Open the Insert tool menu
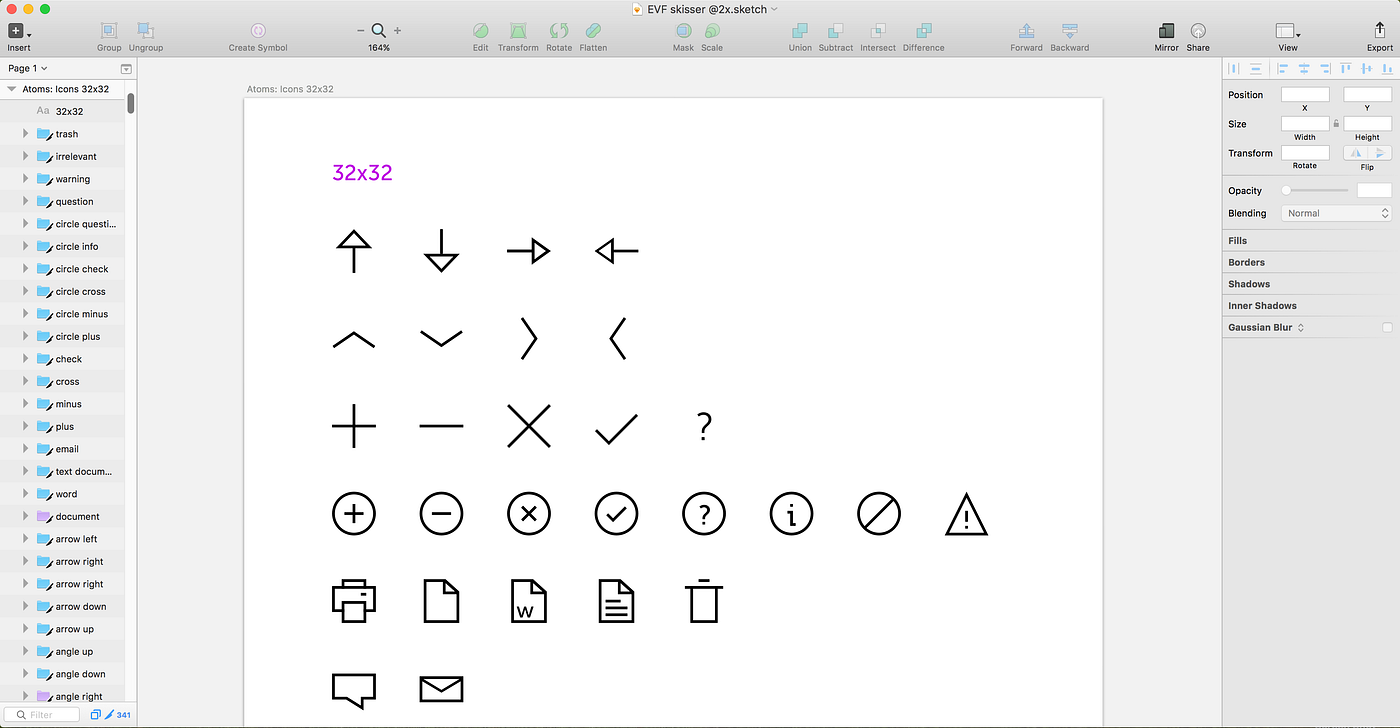The width and height of the screenshot is (1400, 728). 19,32
